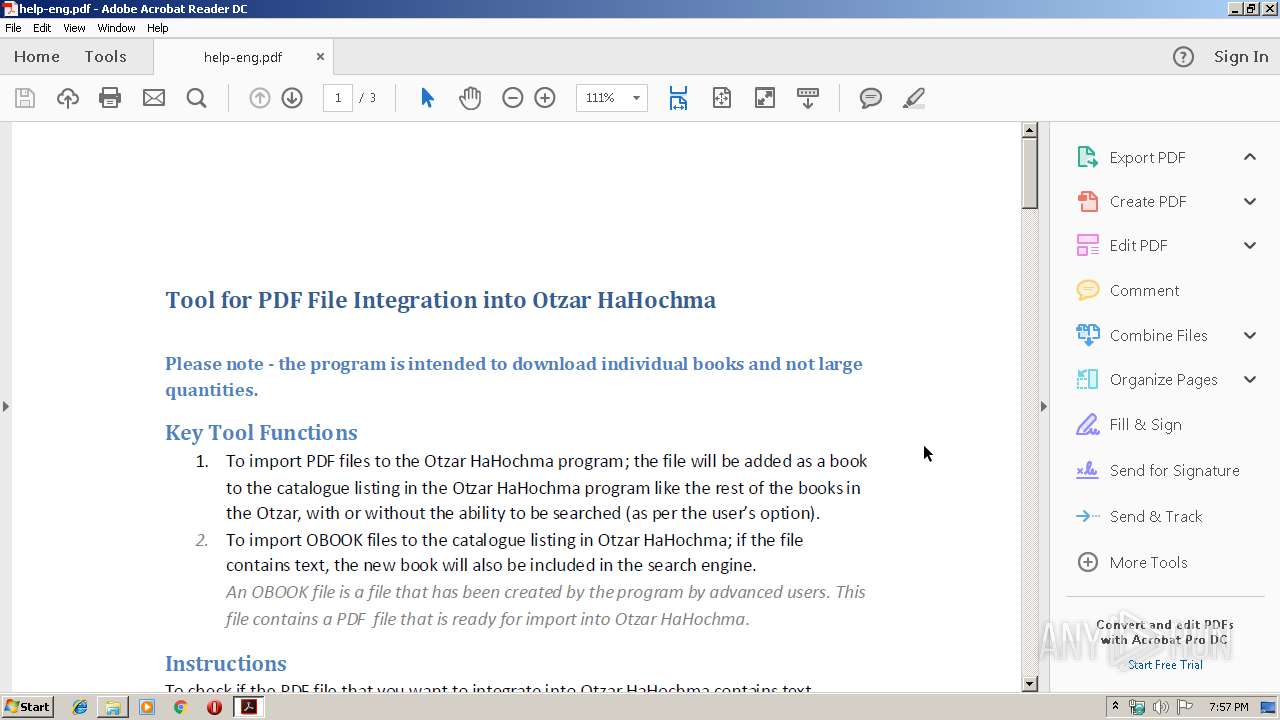Image resolution: width=1280 pixels, height=720 pixels.
Task: Upload file to Document Cloud icon
Action: click(68, 98)
